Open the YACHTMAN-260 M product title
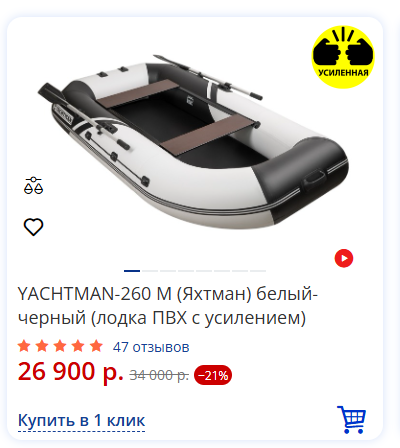This screenshot has height=448, width=400. (168, 306)
